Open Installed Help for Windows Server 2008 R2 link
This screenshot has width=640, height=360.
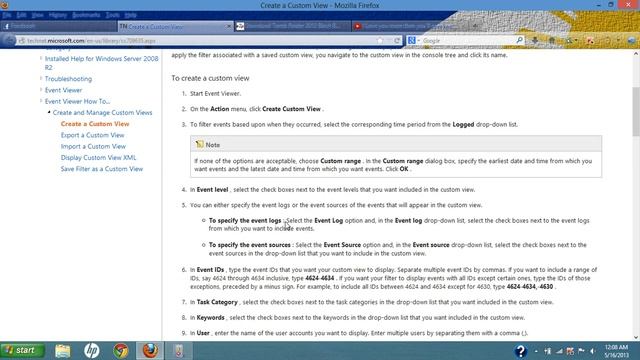101,63
